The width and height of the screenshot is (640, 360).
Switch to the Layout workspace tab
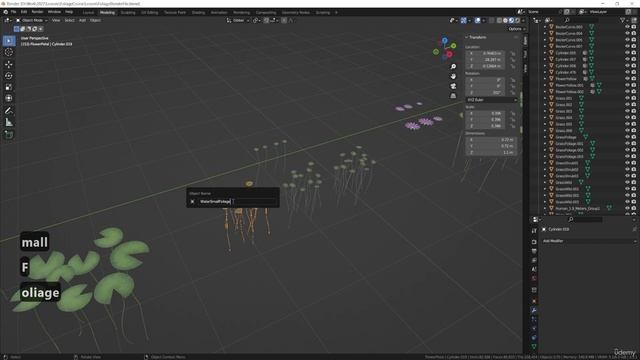point(88,13)
